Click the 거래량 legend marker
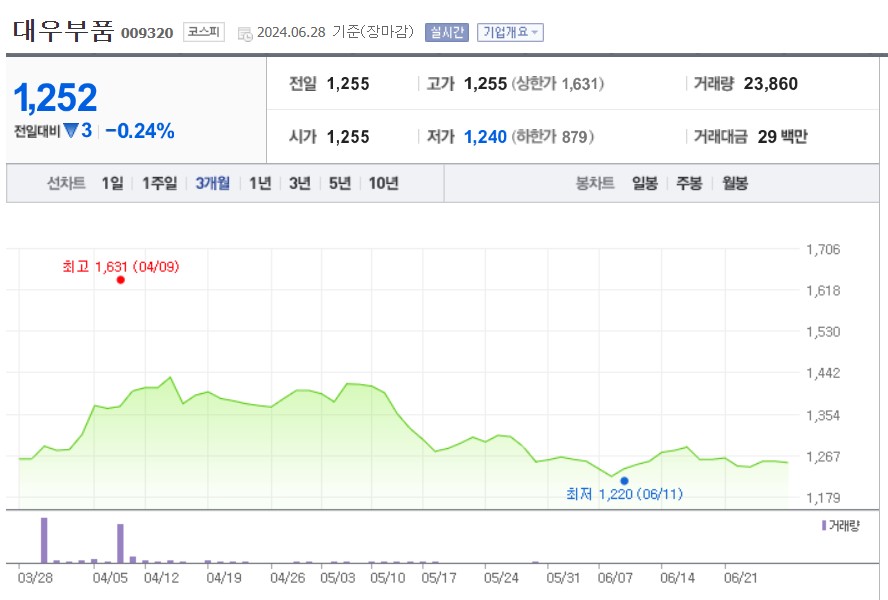Screen dimensions: 888x600 (x=824, y=526)
